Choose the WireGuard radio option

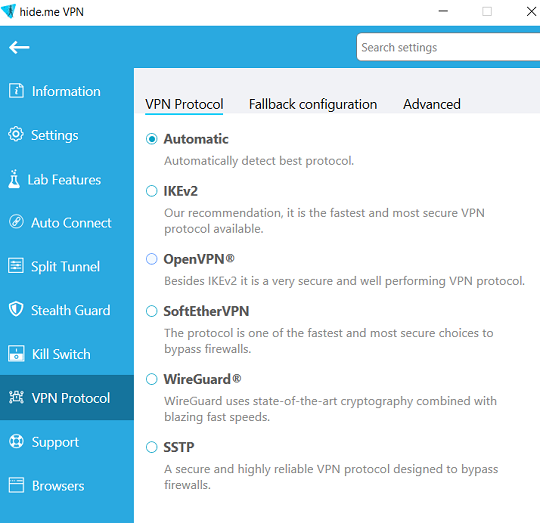pos(152,379)
